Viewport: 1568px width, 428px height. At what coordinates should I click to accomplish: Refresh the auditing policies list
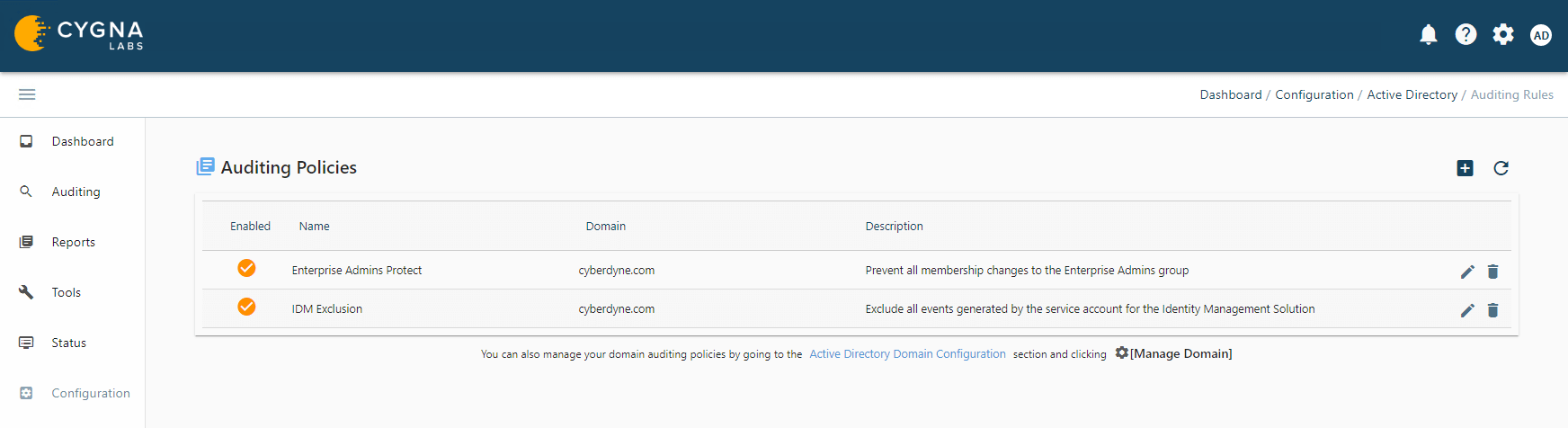tap(1501, 168)
